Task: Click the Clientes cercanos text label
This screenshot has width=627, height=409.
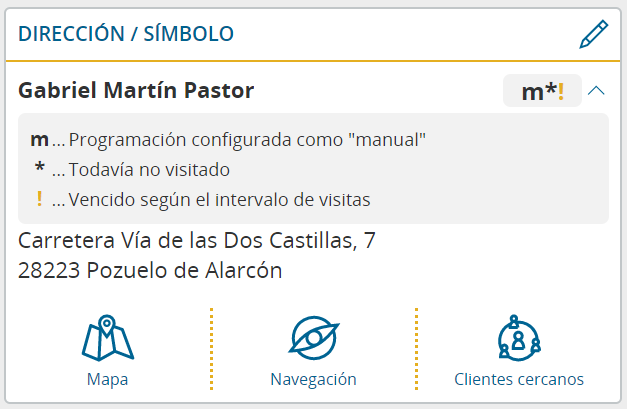Action: pyautogui.click(x=519, y=379)
